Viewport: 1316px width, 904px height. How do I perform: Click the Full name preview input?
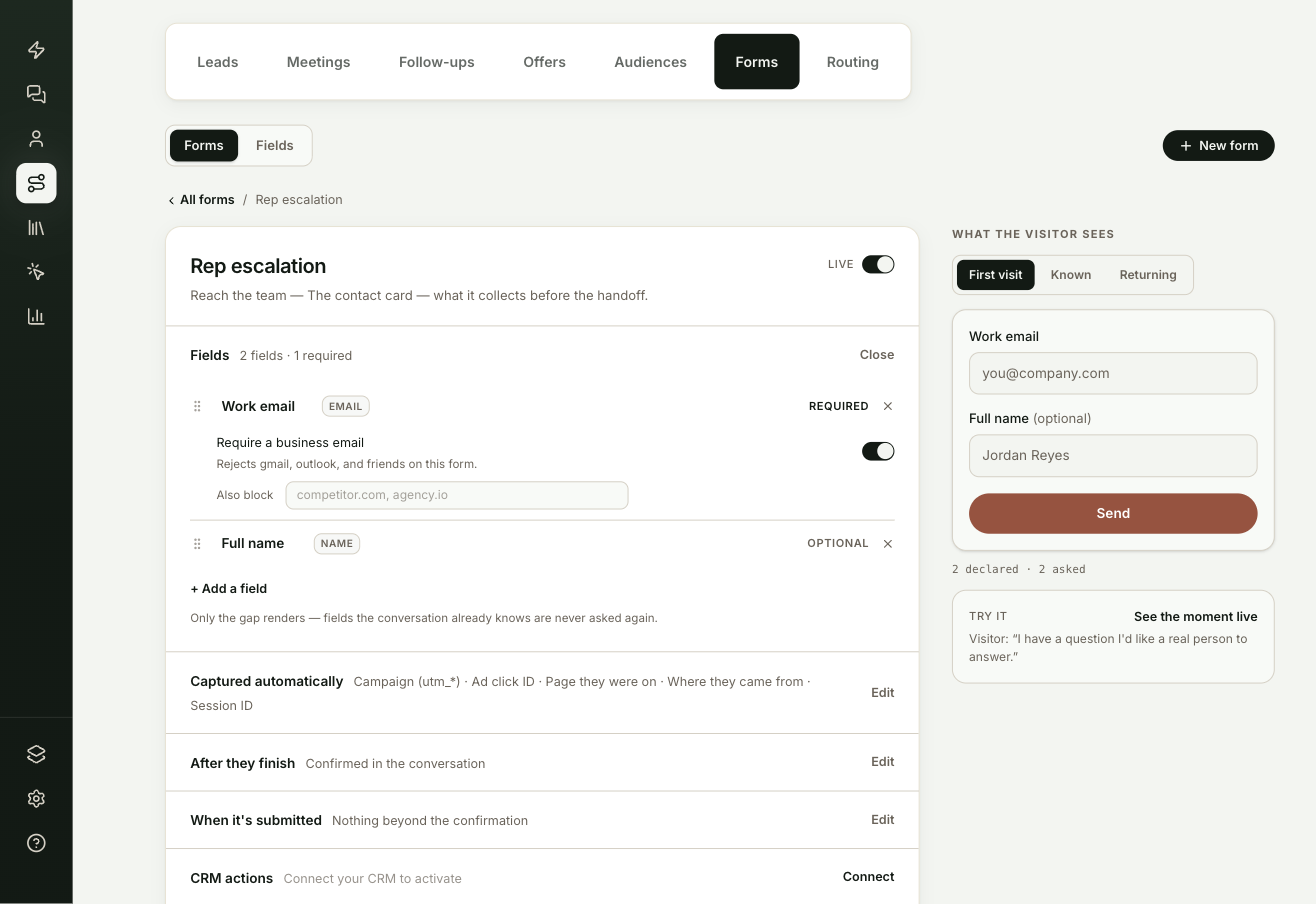[1113, 455]
